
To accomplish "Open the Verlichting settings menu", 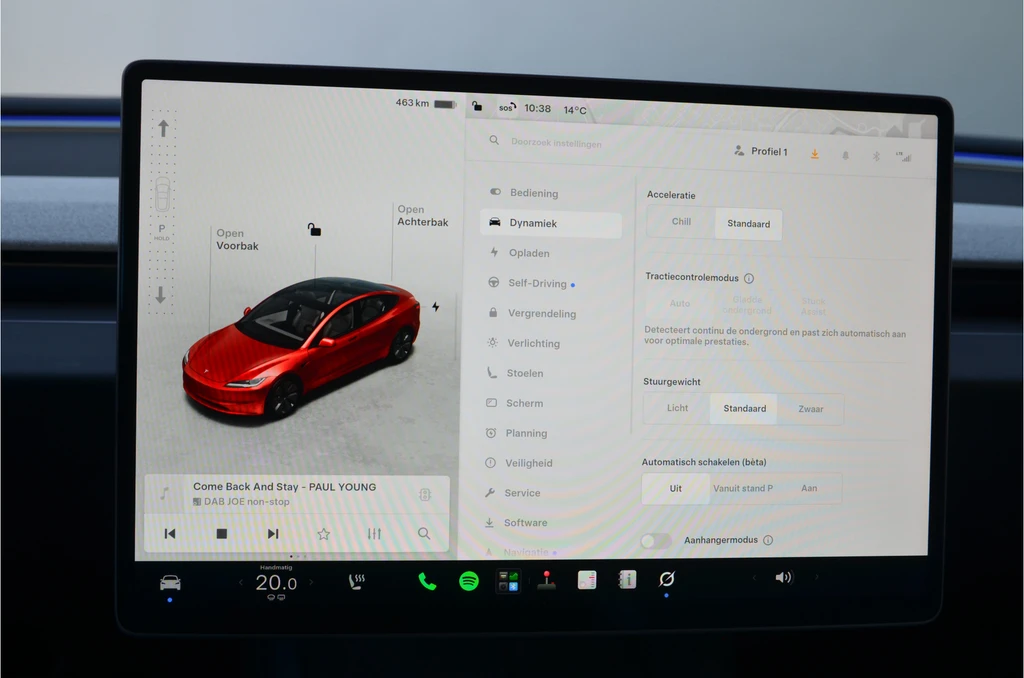I will [x=549, y=343].
